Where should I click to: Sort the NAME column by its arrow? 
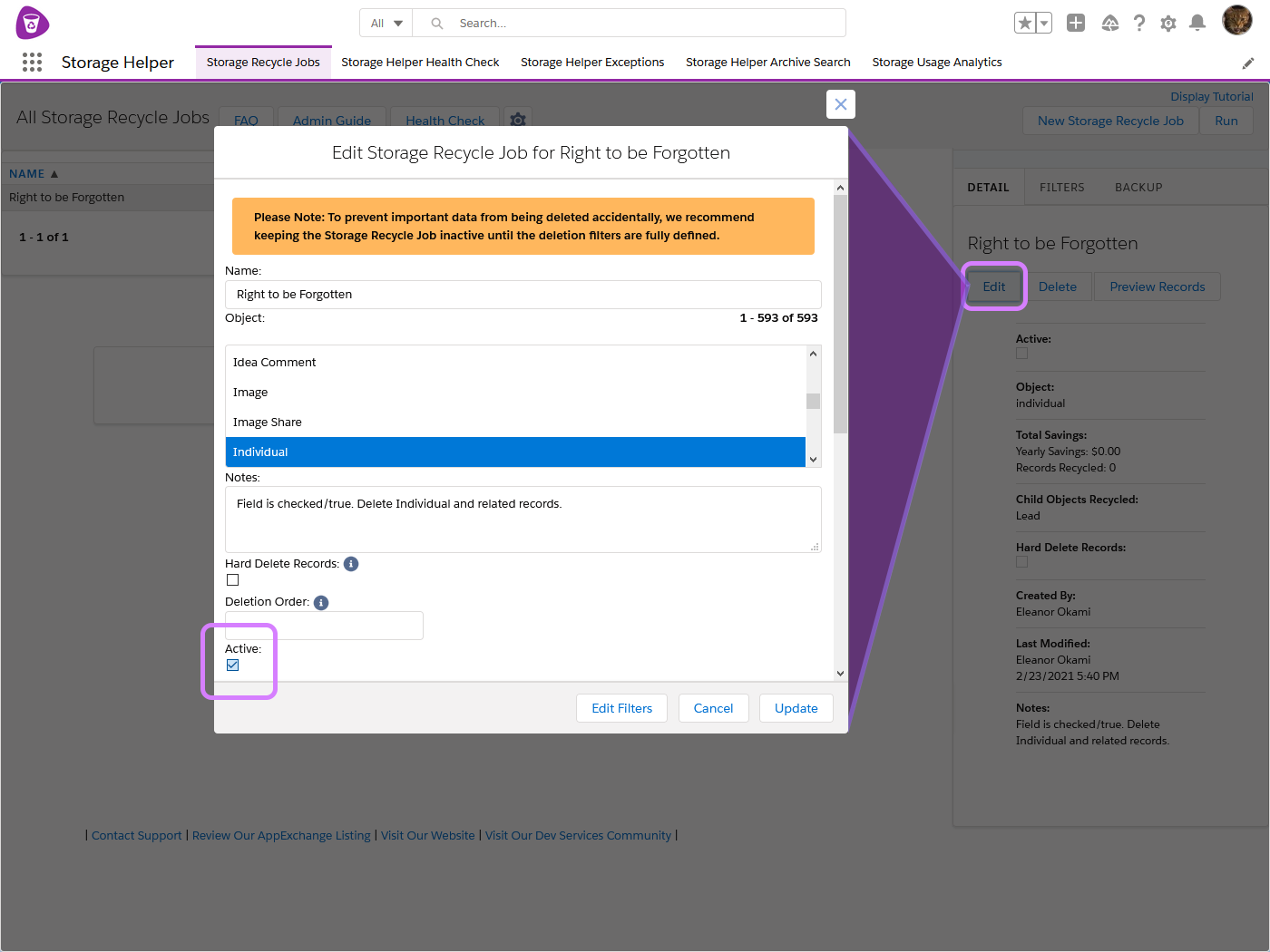tap(54, 174)
